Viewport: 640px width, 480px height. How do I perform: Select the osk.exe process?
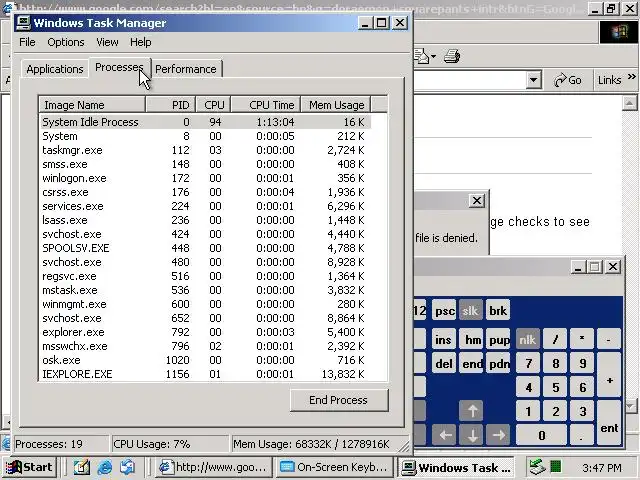[x=205, y=360]
